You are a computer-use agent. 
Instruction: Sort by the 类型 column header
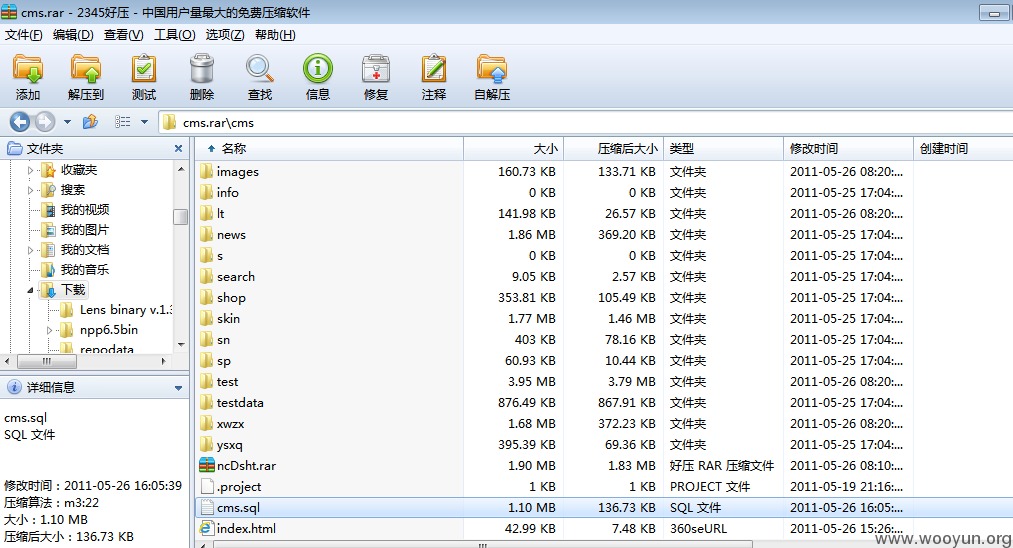724,149
